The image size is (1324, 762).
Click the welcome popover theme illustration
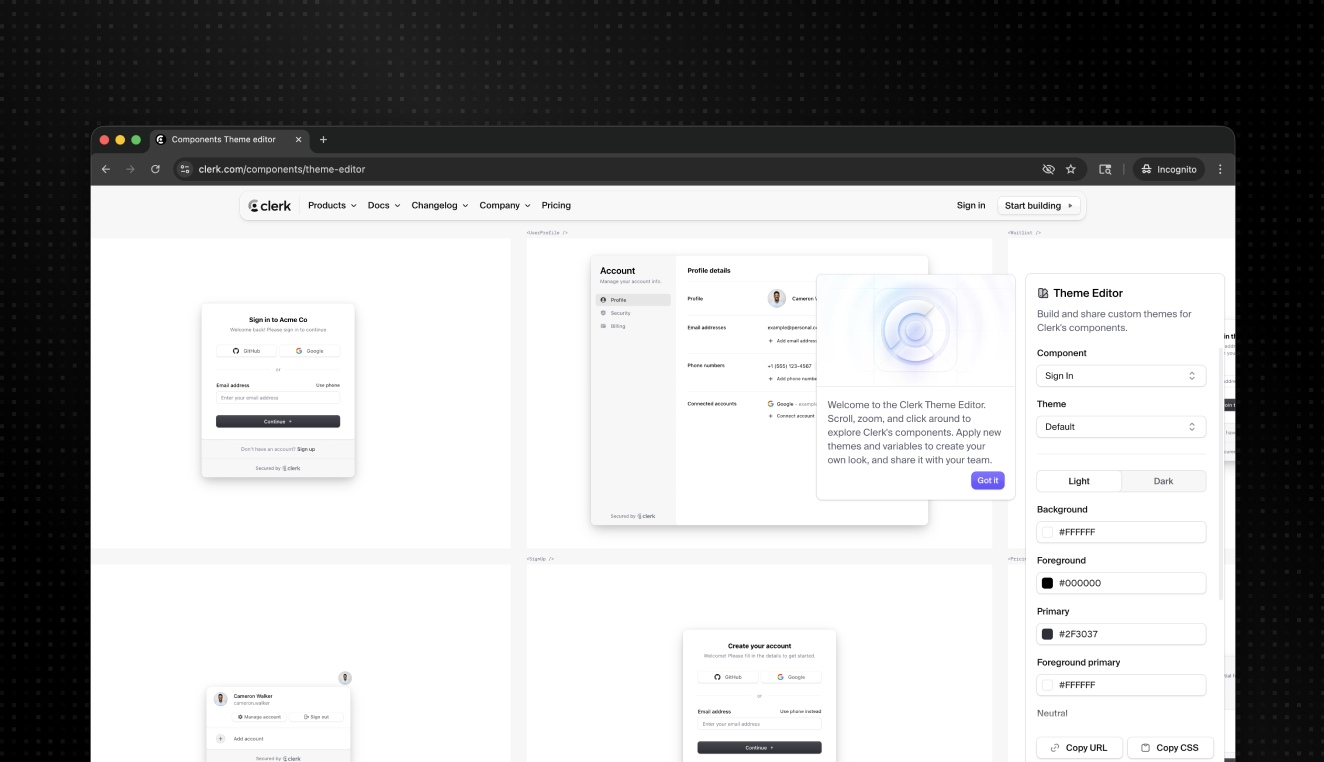coord(916,329)
